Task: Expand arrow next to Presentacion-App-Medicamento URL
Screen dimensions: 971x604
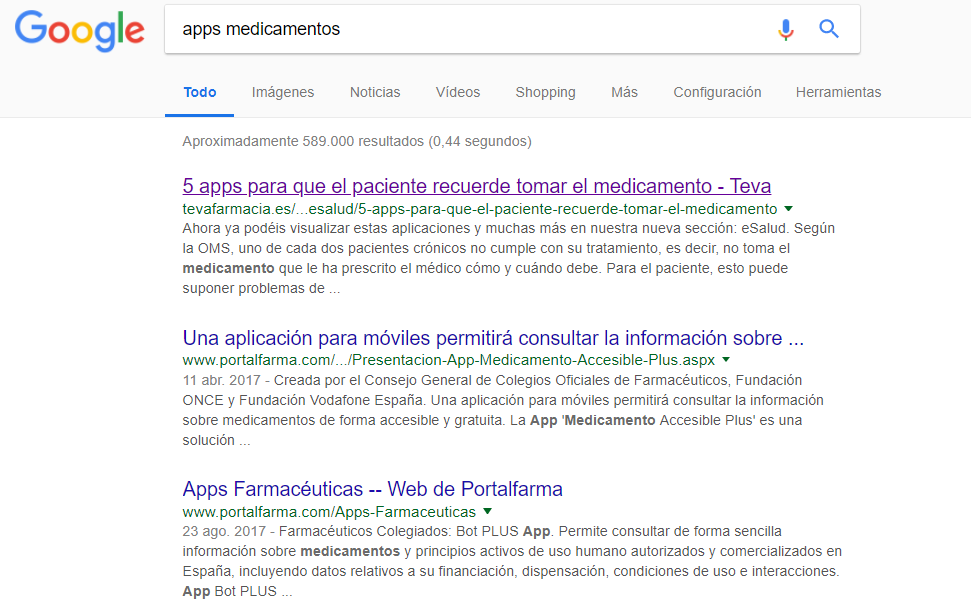Action: [x=726, y=360]
